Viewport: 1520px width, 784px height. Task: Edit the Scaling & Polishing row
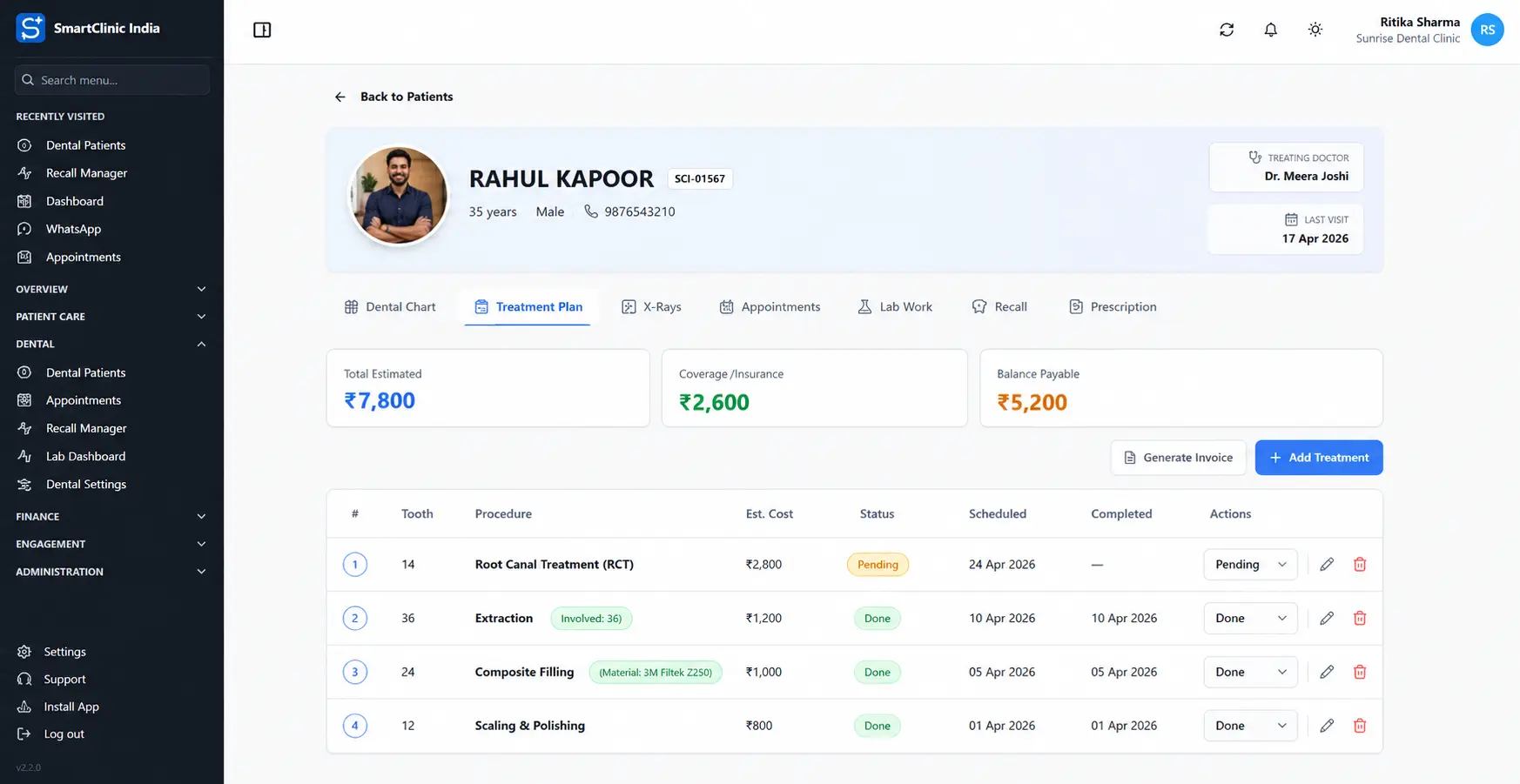pyautogui.click(x=1327, y=726)
